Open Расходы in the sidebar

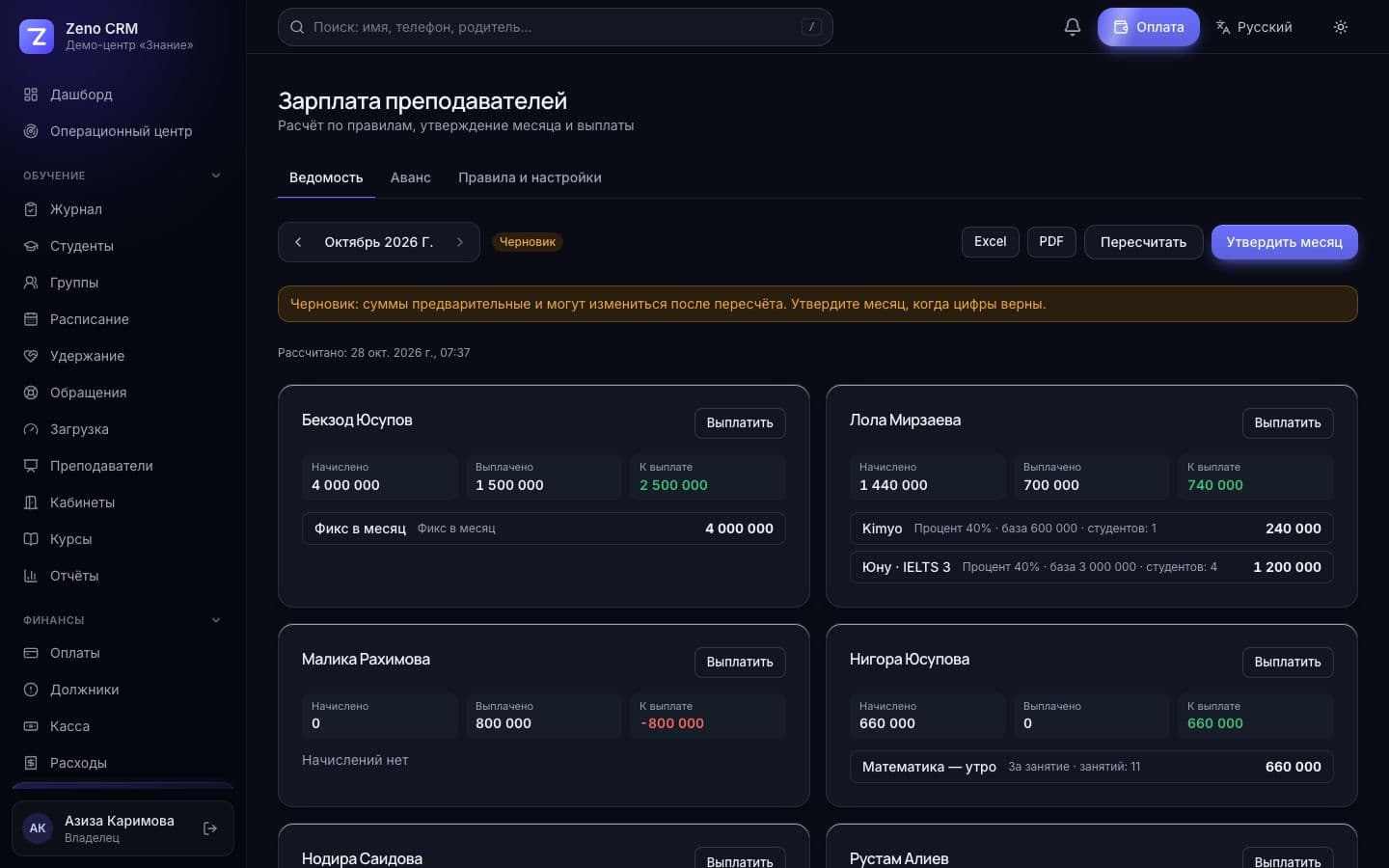[x=123, y=763]
